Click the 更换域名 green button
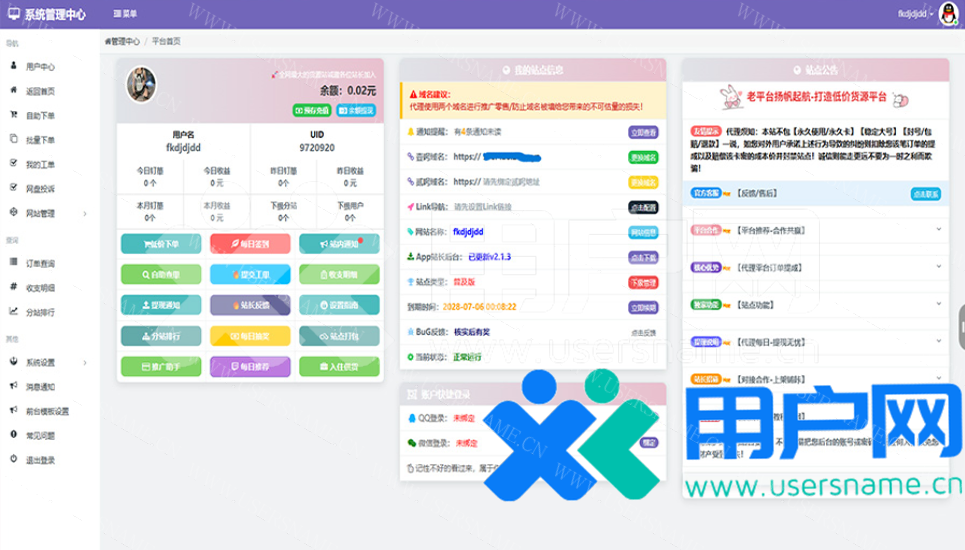Image resolution: width=965 pixels, height=550 pixels. point(642,157)
